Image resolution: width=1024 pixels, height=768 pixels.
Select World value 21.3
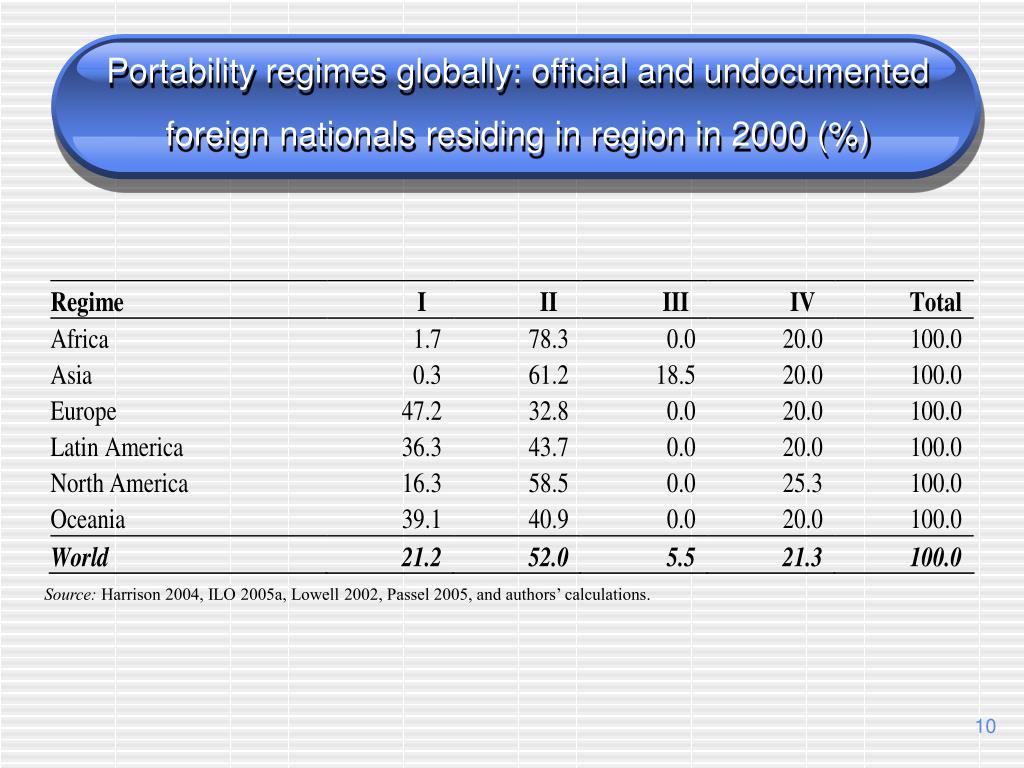click(802, 557)
